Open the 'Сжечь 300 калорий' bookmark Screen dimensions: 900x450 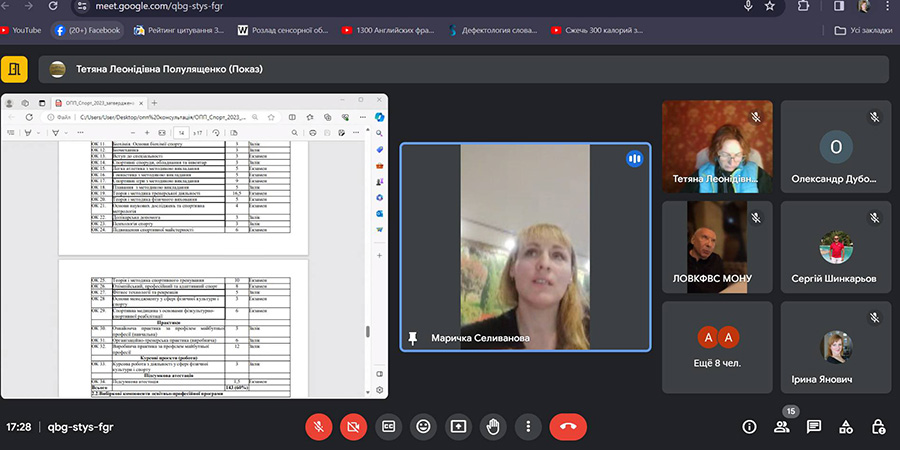[x=597, y=30]
